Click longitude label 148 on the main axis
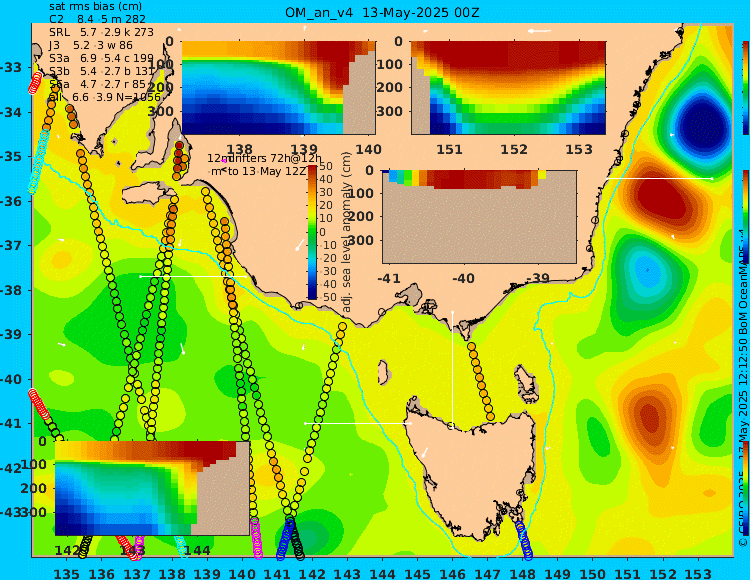 (x=522, y=573)
